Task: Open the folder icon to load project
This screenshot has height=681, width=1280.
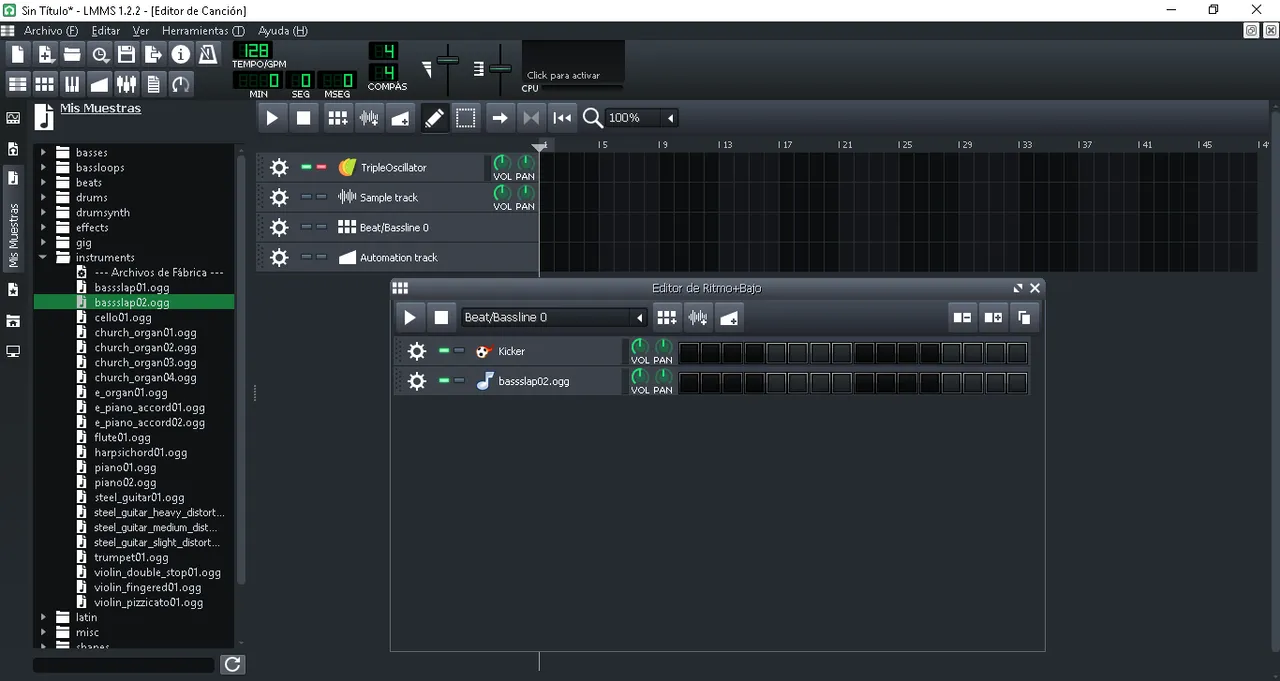Action: pyautogui.click(x=72, y=54)
